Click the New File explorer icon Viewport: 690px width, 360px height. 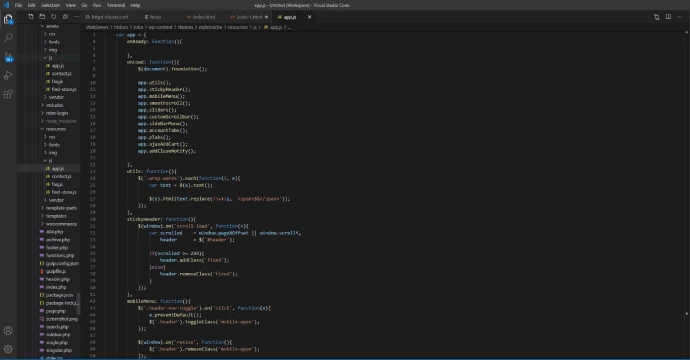coord(30,17)
